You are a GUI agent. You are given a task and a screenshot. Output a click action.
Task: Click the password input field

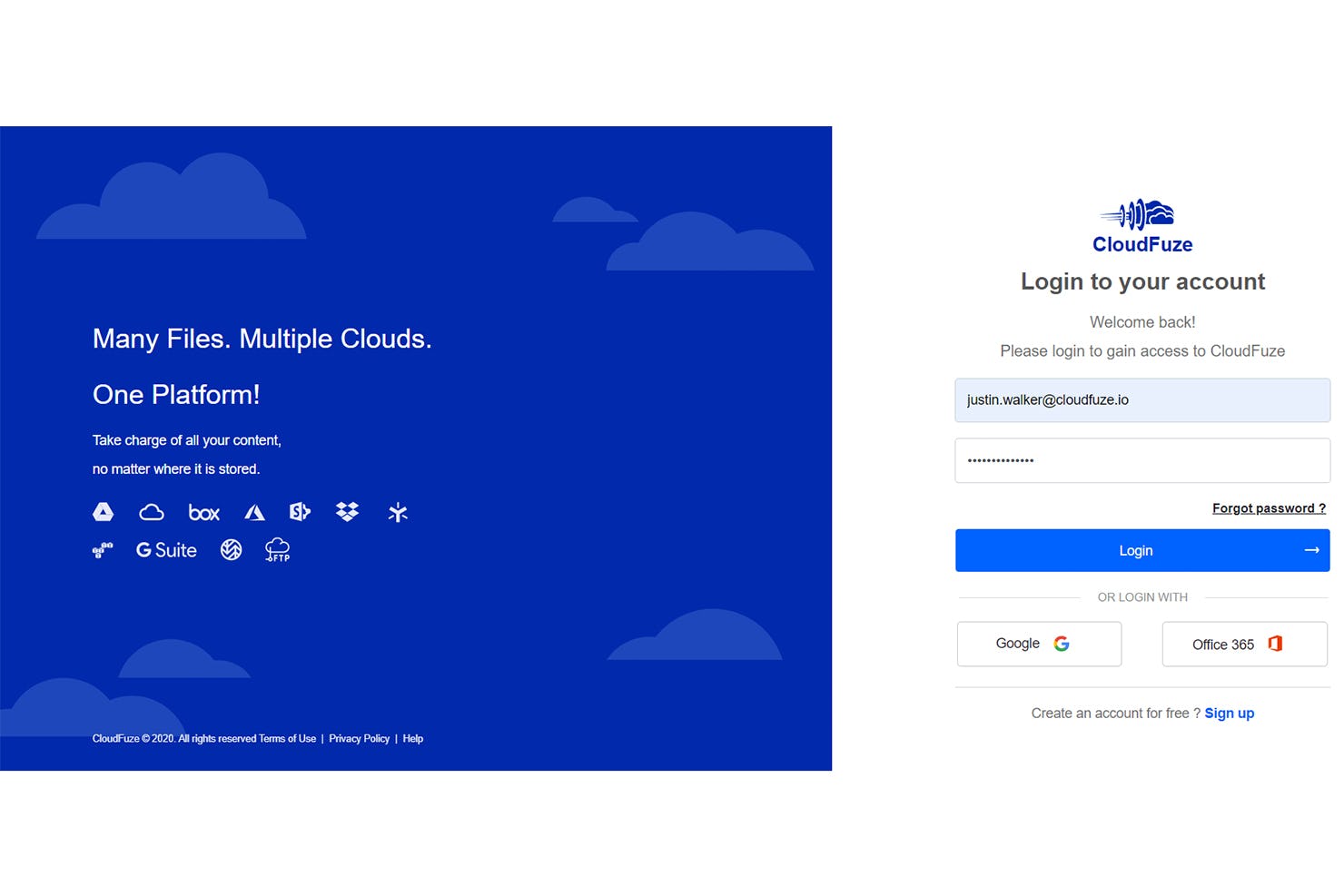(1141, 460)
